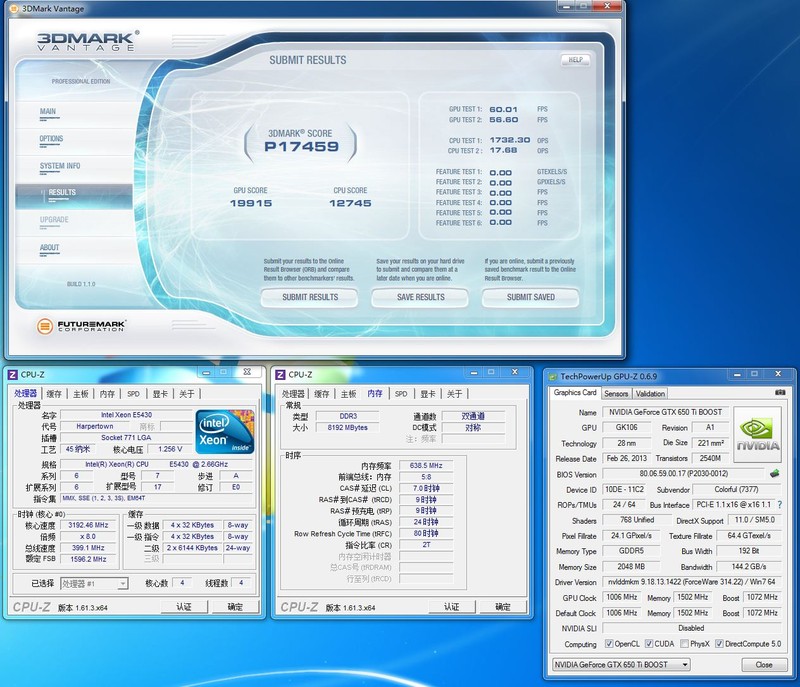Click the GPU name field GTX 650 Ti BOOST
The width and height of the screenshot is (800, 687).
point(665,412)
